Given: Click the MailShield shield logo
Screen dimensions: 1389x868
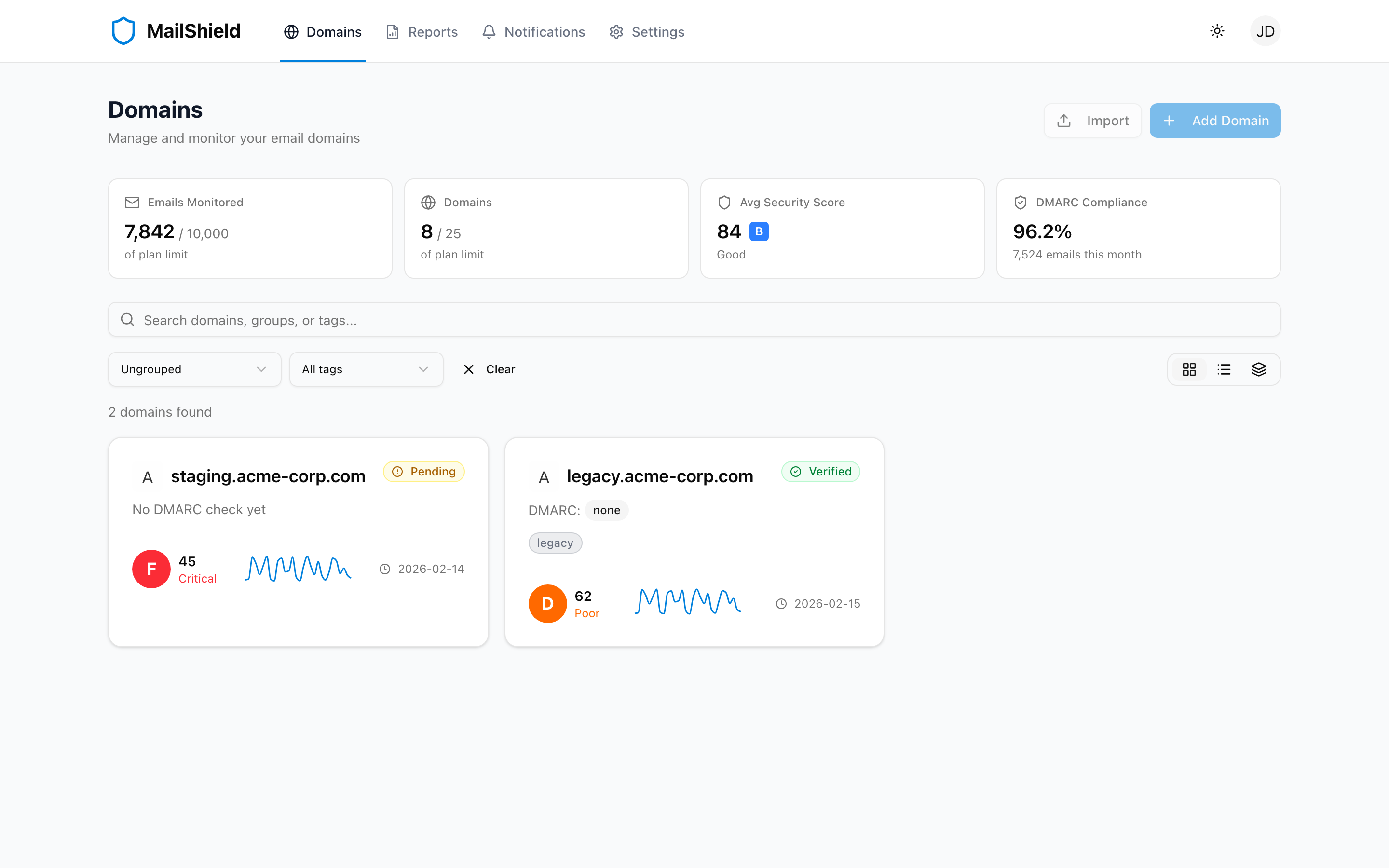Looking at the screenshot, I should [x=123, y=31].
